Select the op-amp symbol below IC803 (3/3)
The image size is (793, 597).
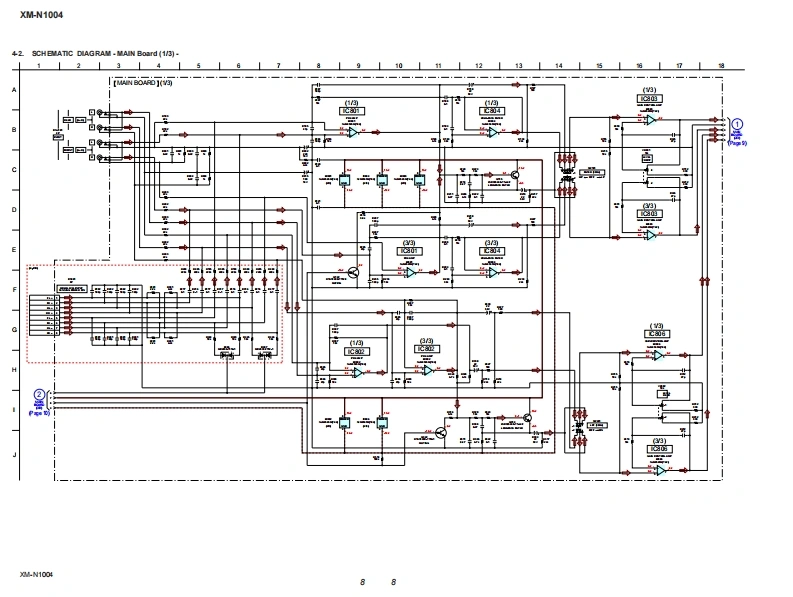(x=649, y=235)
